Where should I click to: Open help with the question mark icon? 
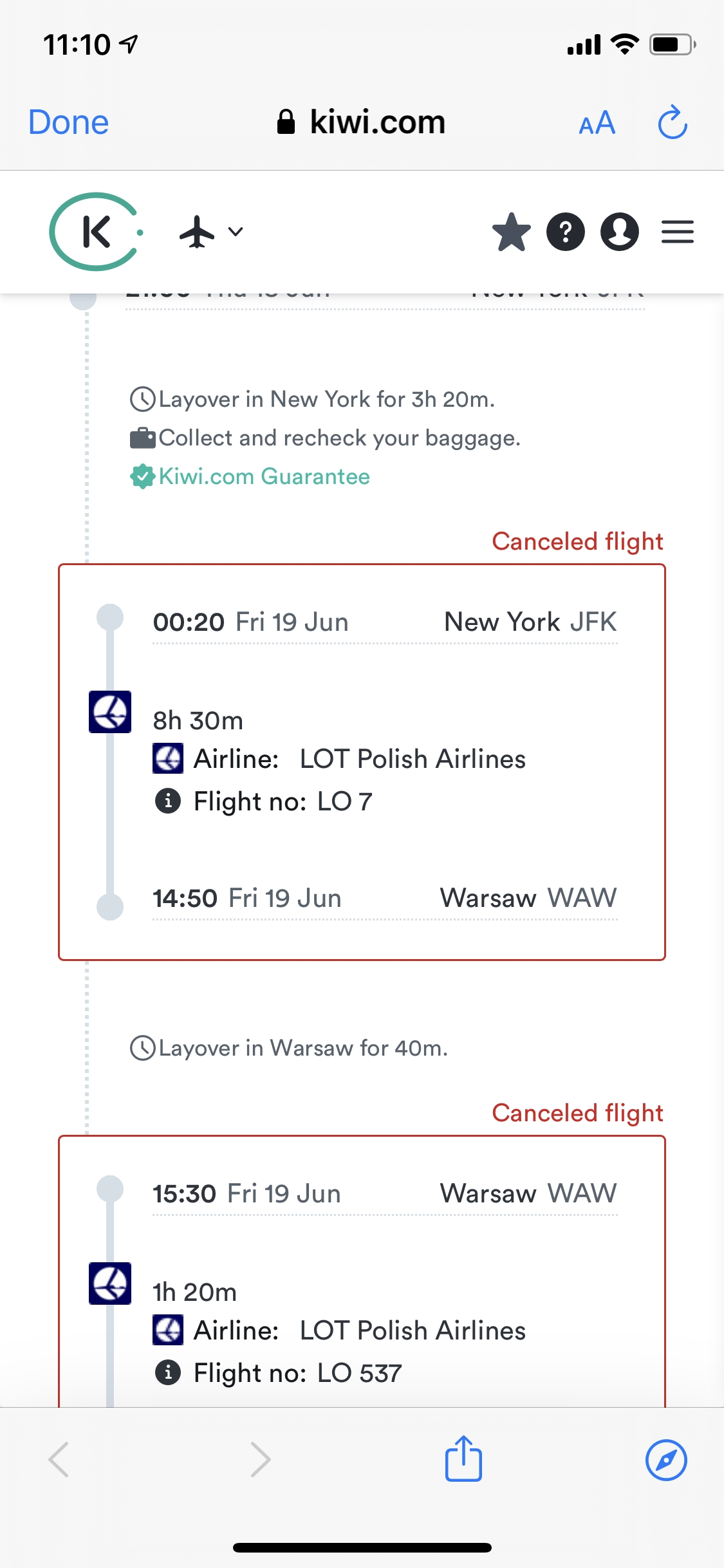click(565, 232)
